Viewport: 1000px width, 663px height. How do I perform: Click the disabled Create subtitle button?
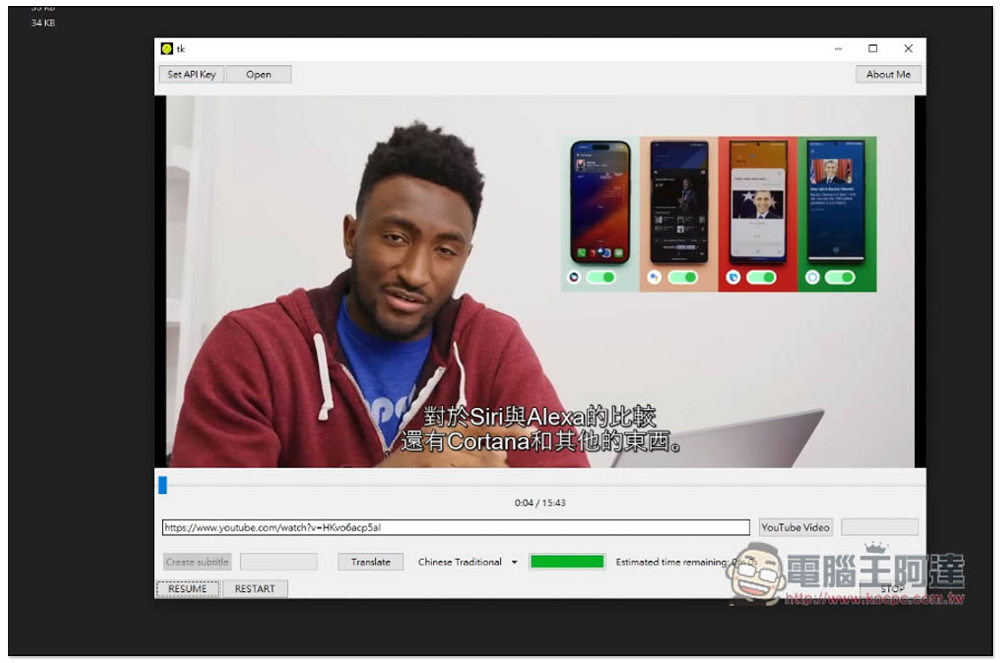click(197, 562)
